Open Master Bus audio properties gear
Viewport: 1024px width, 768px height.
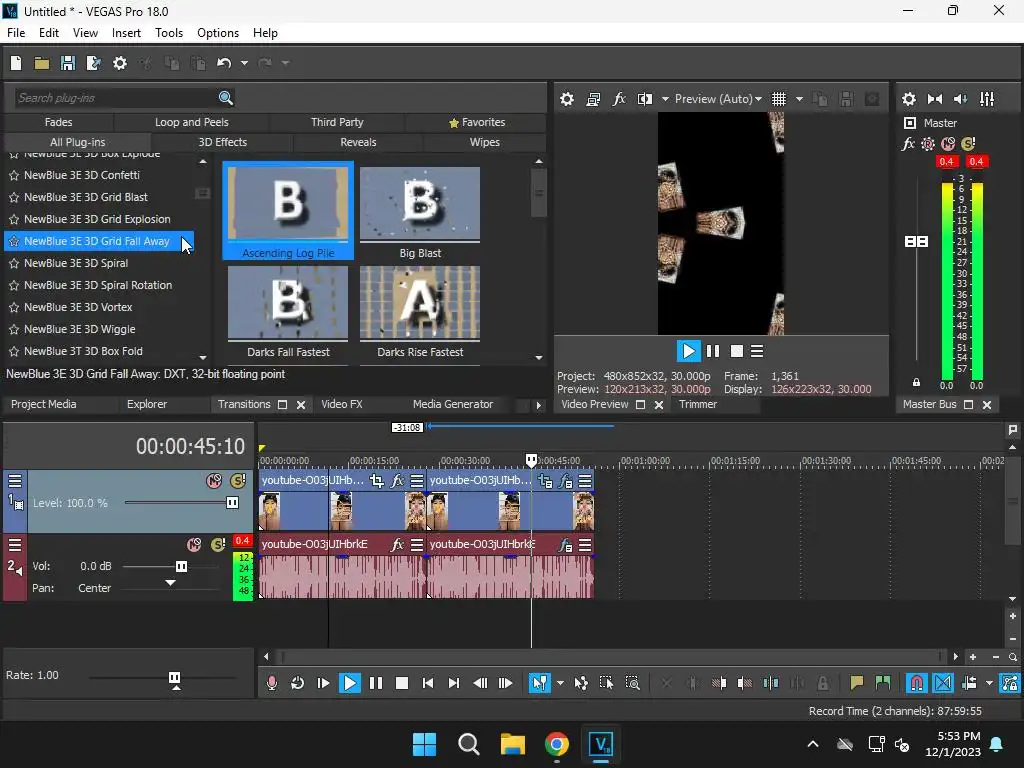[908, 99]
